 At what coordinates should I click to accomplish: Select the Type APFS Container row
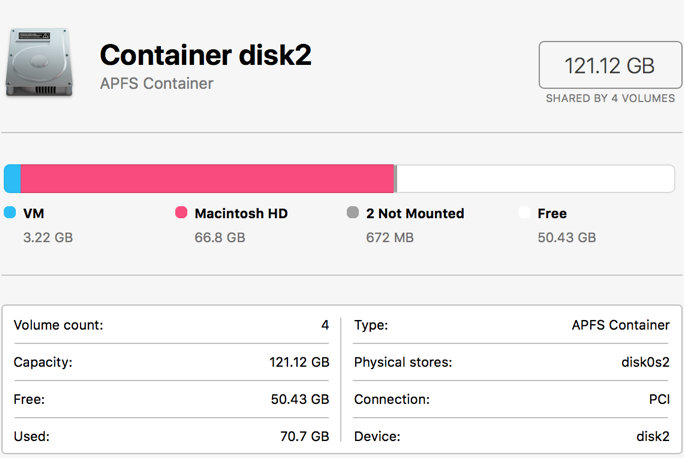(x=511, y=325)
